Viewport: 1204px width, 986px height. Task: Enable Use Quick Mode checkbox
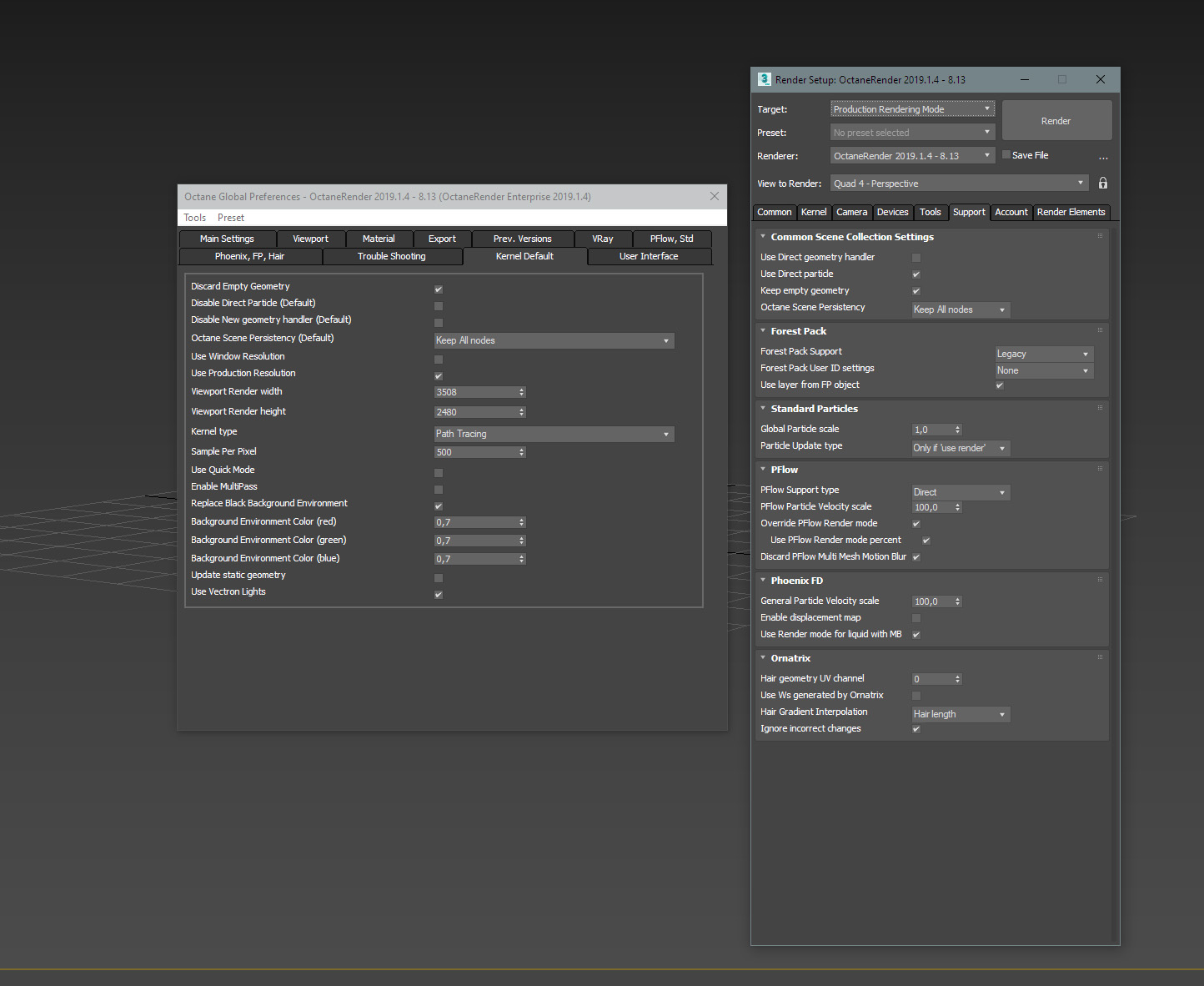(x=439, y=473)
